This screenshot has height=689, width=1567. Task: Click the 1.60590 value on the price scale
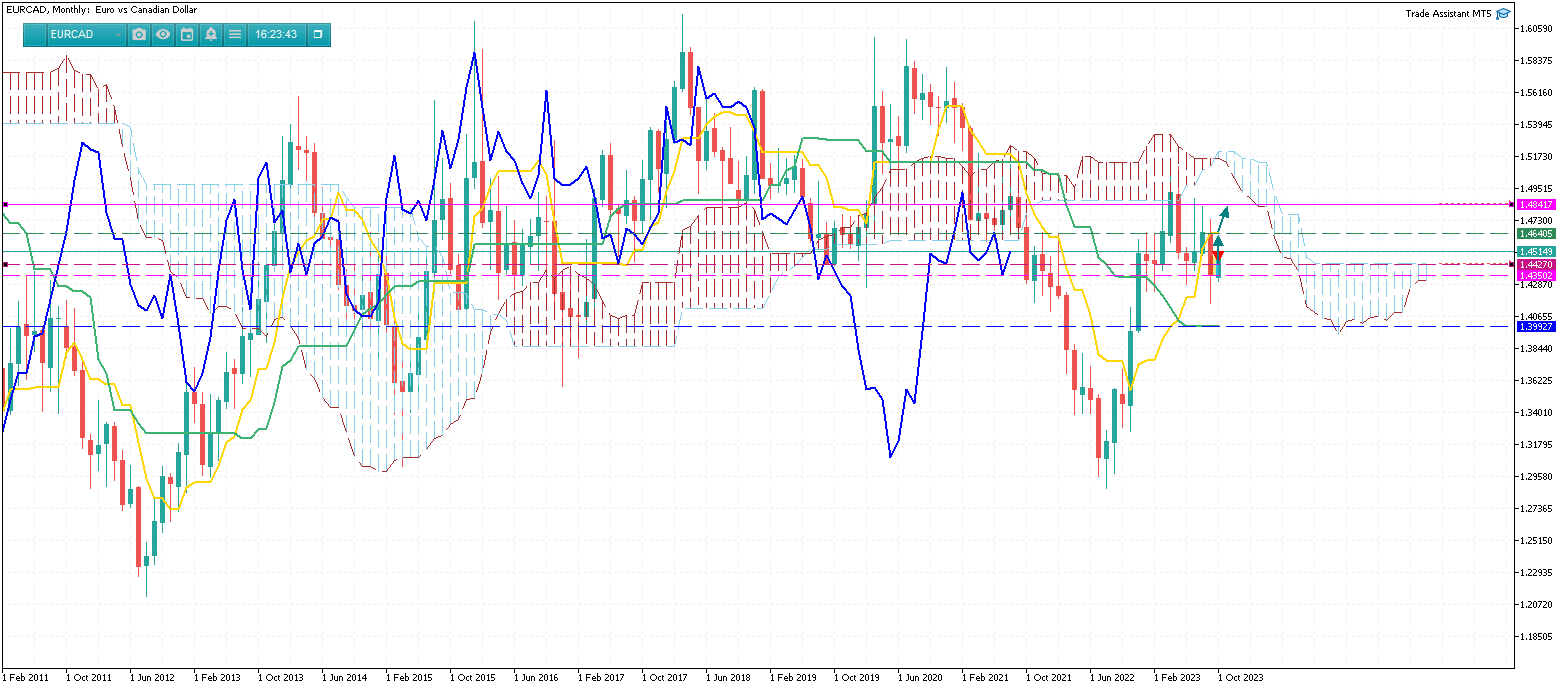(1537, 28)
